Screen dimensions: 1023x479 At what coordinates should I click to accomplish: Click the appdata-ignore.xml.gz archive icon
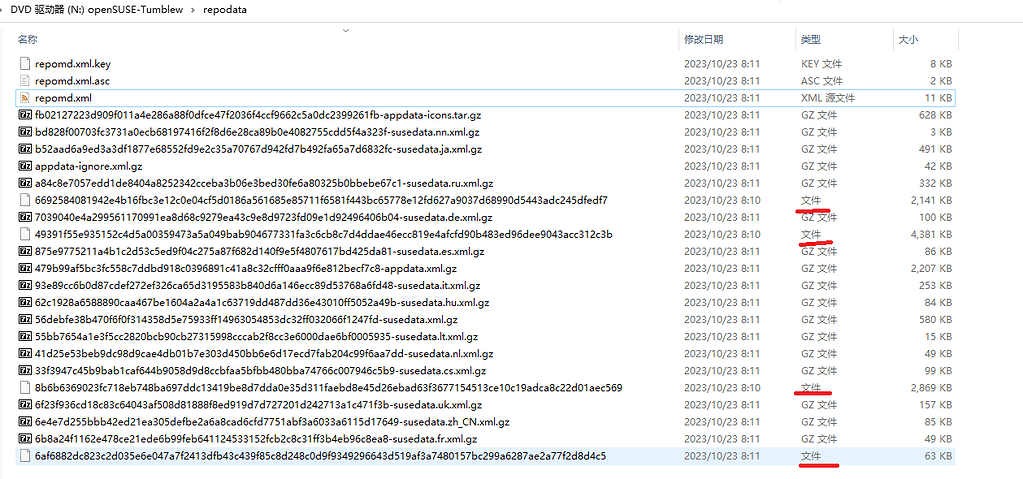(25, 166)
